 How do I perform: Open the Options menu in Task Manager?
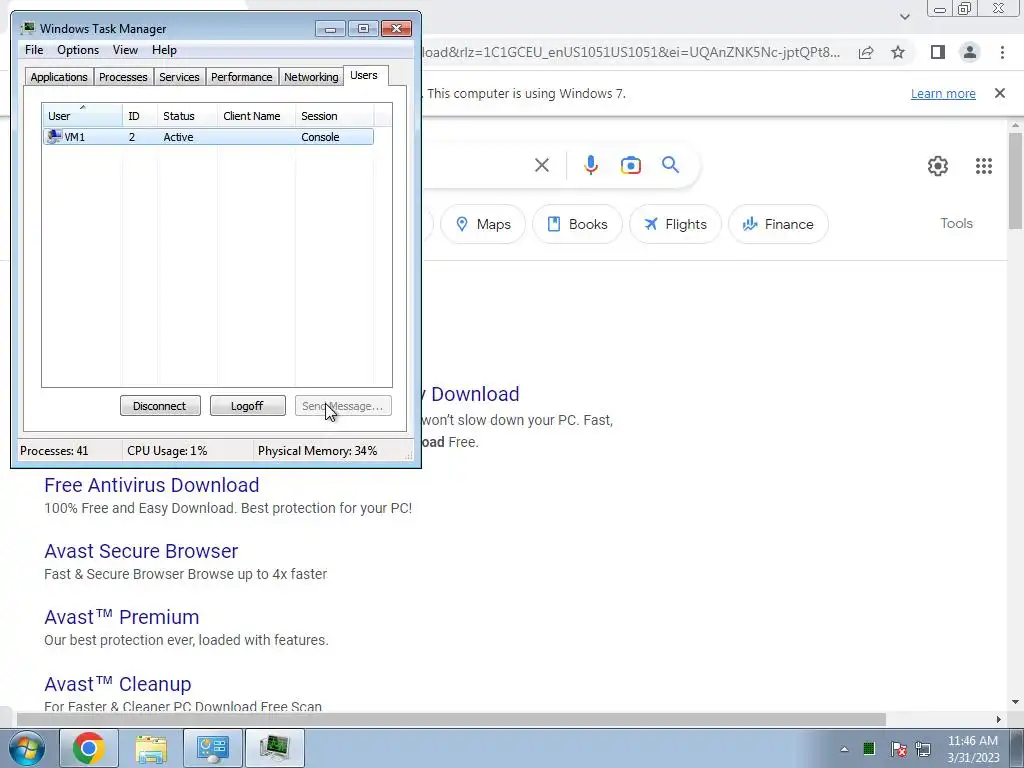click(x=78, y=50)
